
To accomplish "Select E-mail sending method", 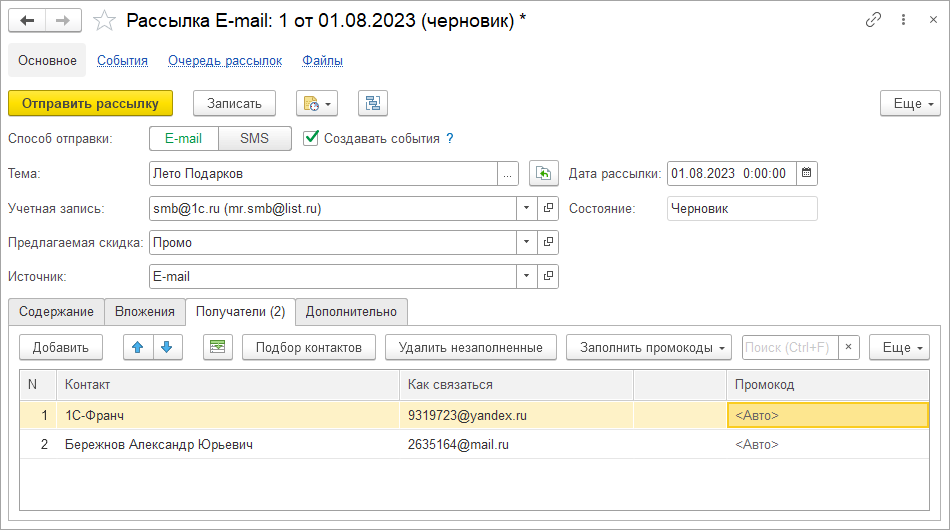I will (x=183, y=138).
